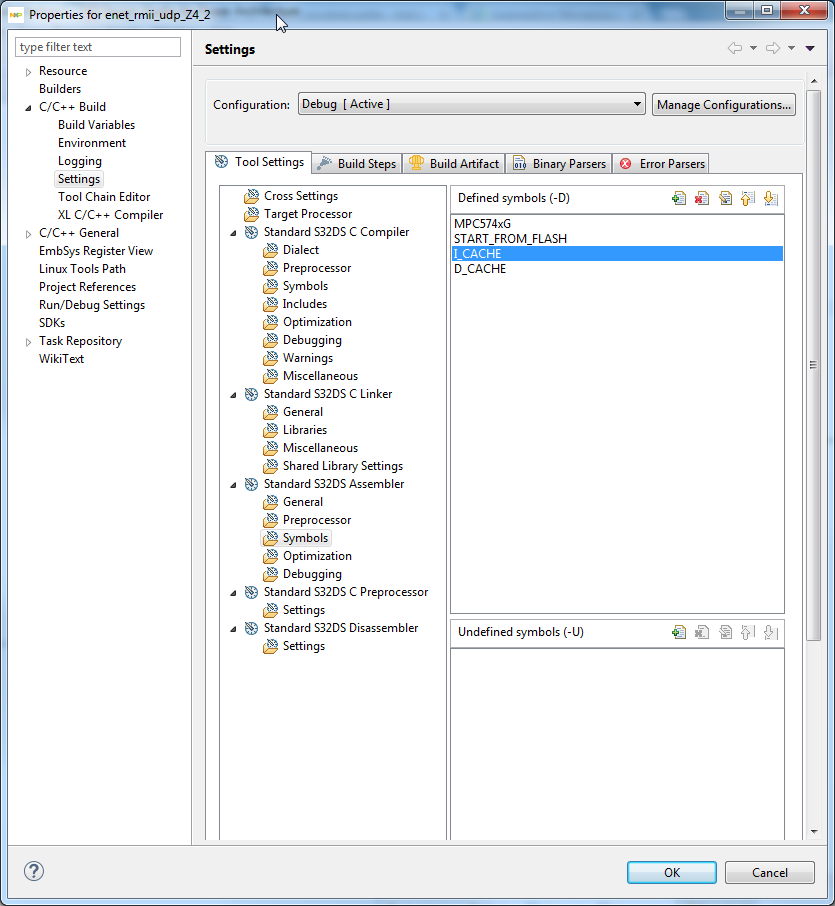
Task: Collapse Standard S32DS C Linker node
Action: point(233,395)
